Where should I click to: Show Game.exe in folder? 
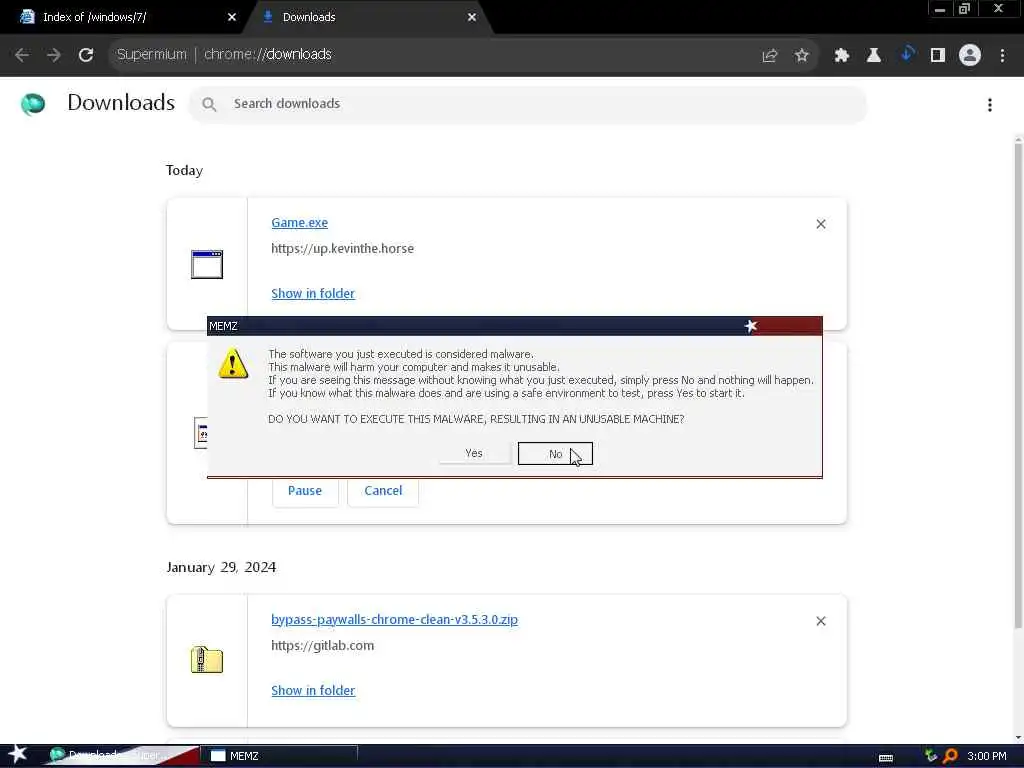pyautogui.click(x=313, y=294)
